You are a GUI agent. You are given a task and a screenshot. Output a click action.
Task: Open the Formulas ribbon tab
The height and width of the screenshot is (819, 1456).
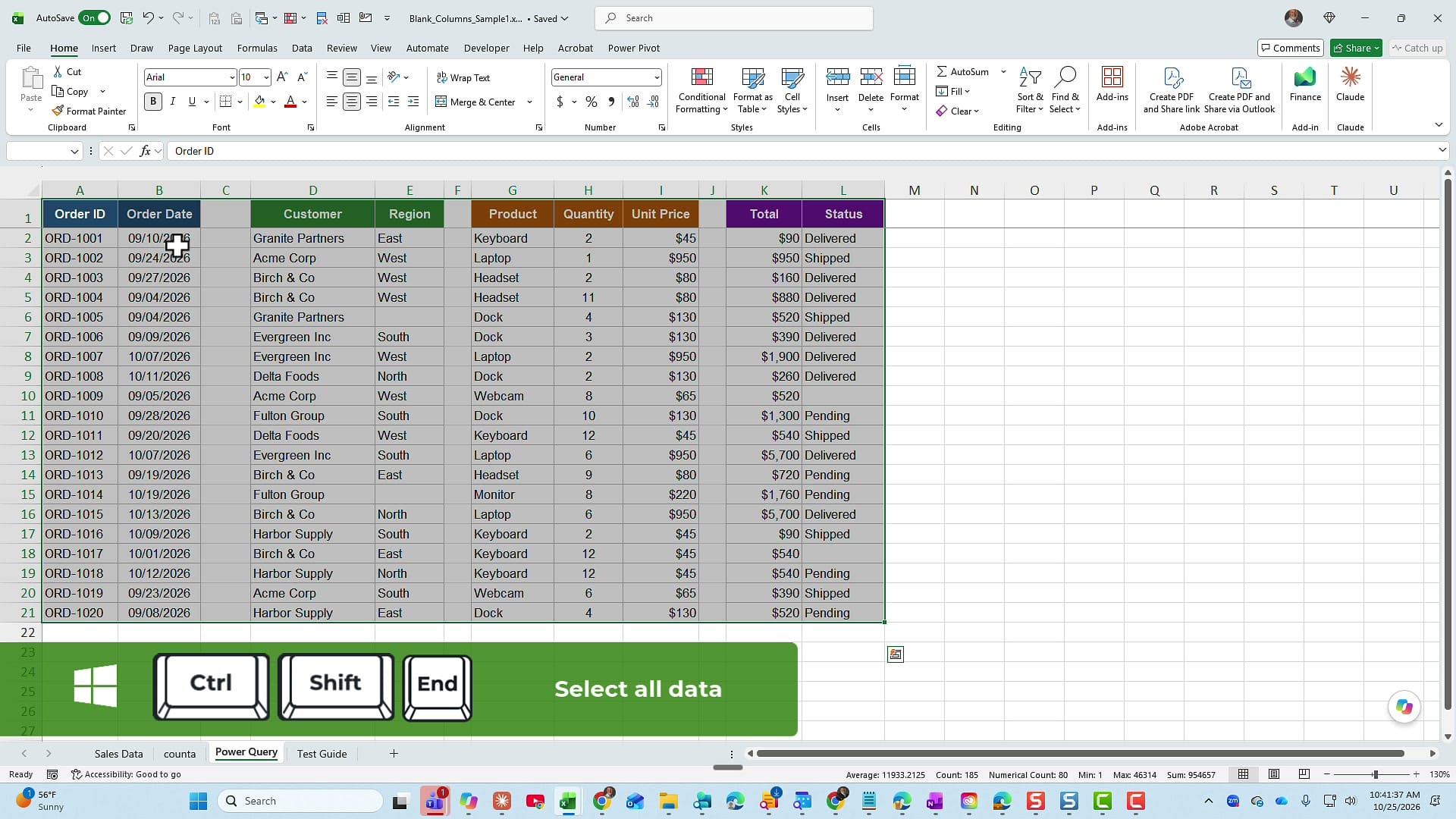257,48
